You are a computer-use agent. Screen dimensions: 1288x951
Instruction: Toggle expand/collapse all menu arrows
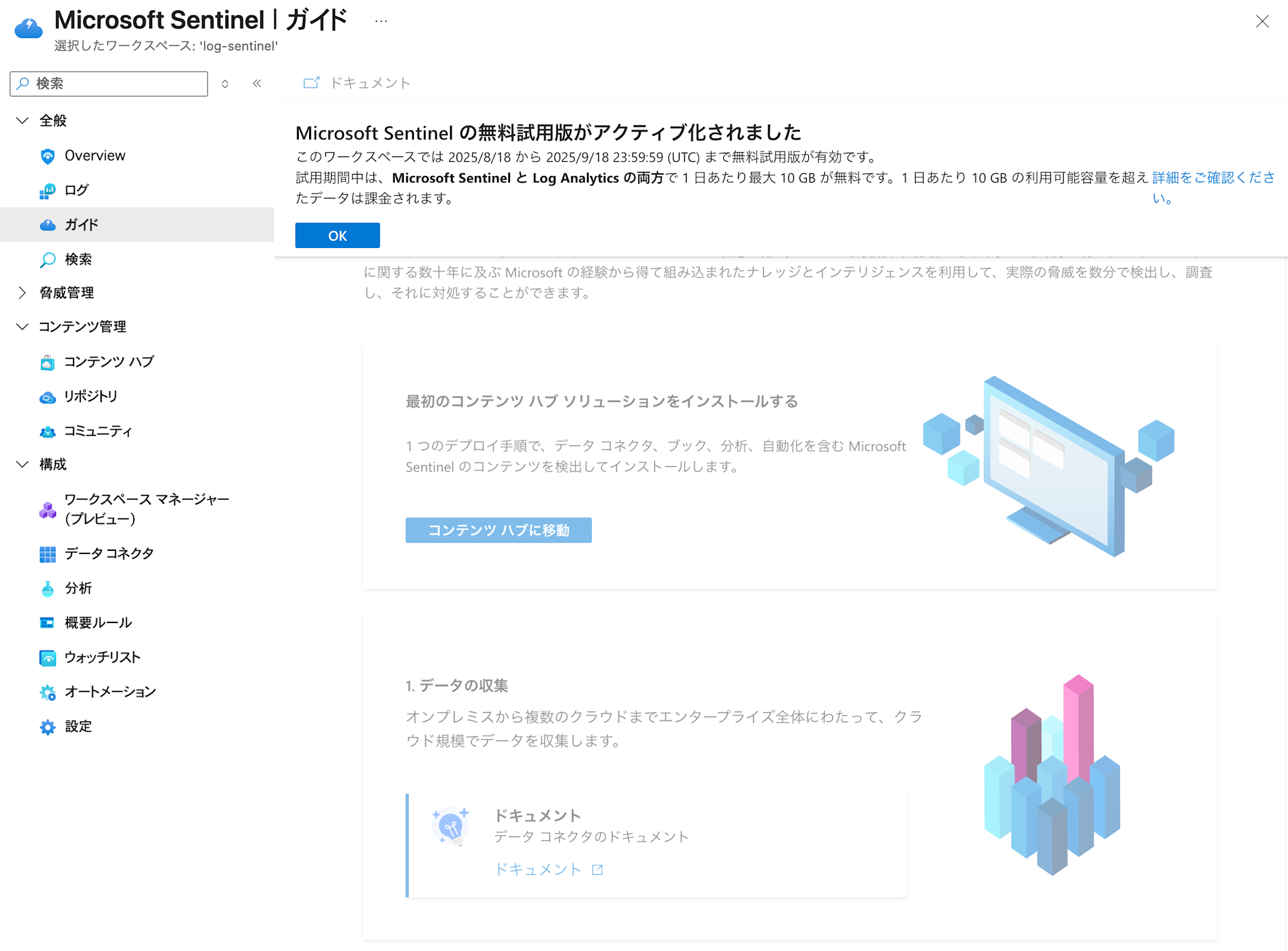[225, 84]
